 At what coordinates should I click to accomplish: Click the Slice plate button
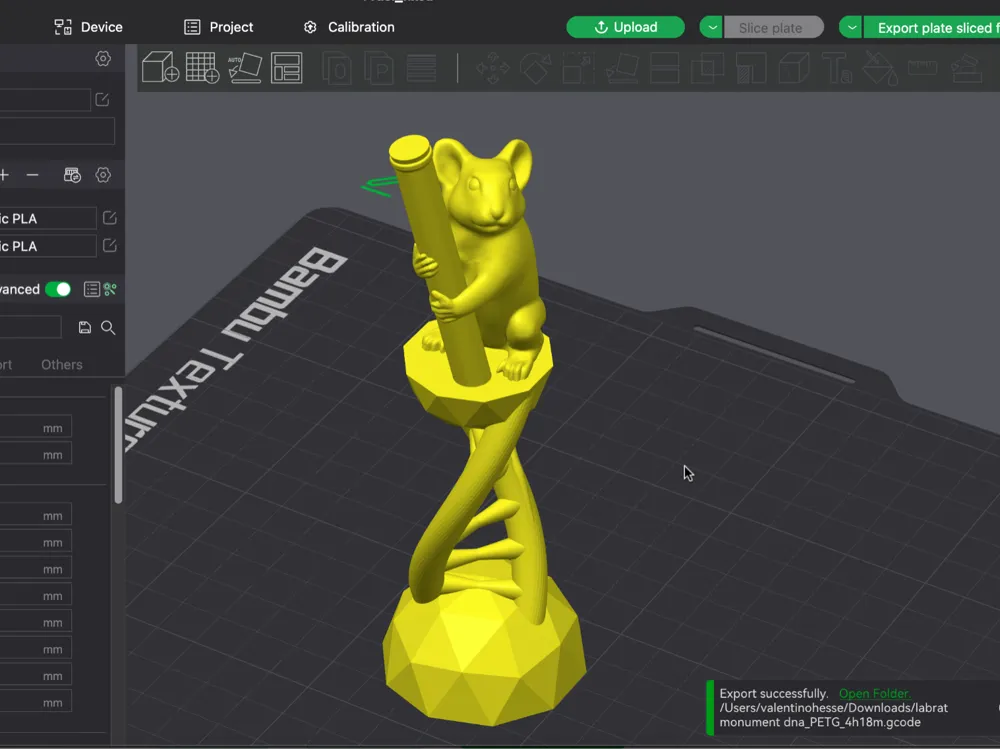pos(774,27)
